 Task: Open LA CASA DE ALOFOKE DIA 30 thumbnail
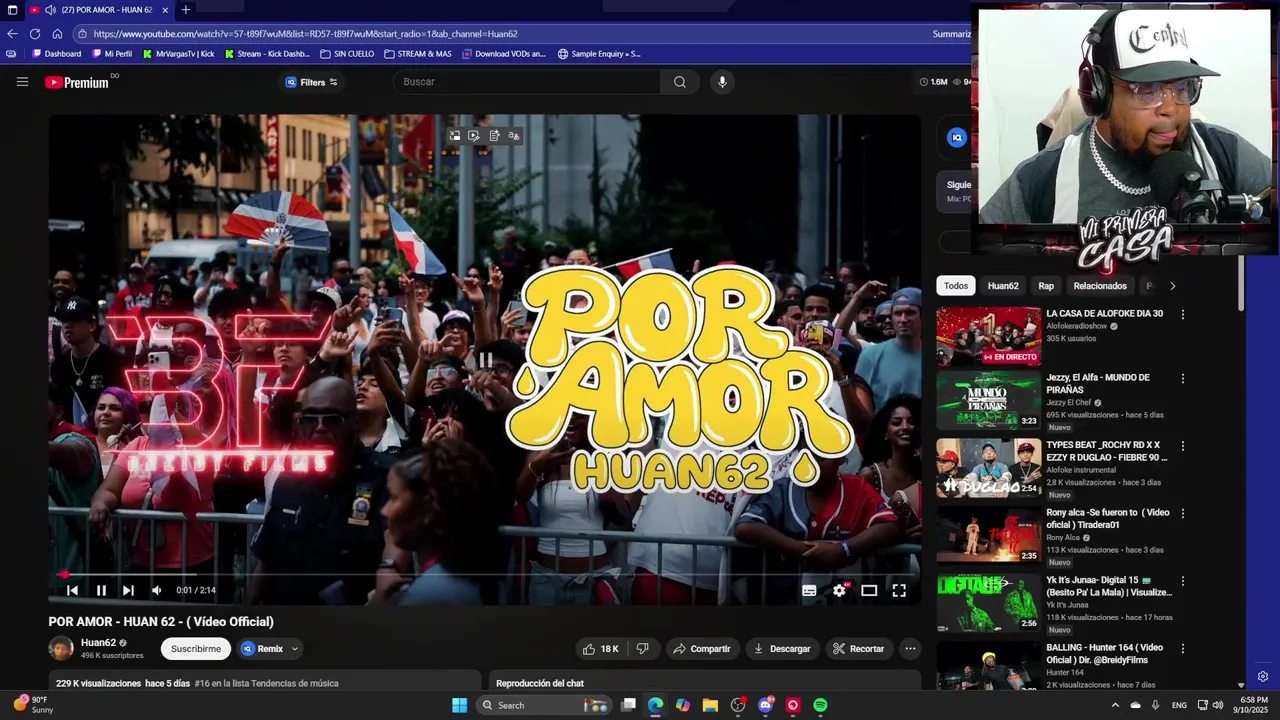(x=988, y=336)
